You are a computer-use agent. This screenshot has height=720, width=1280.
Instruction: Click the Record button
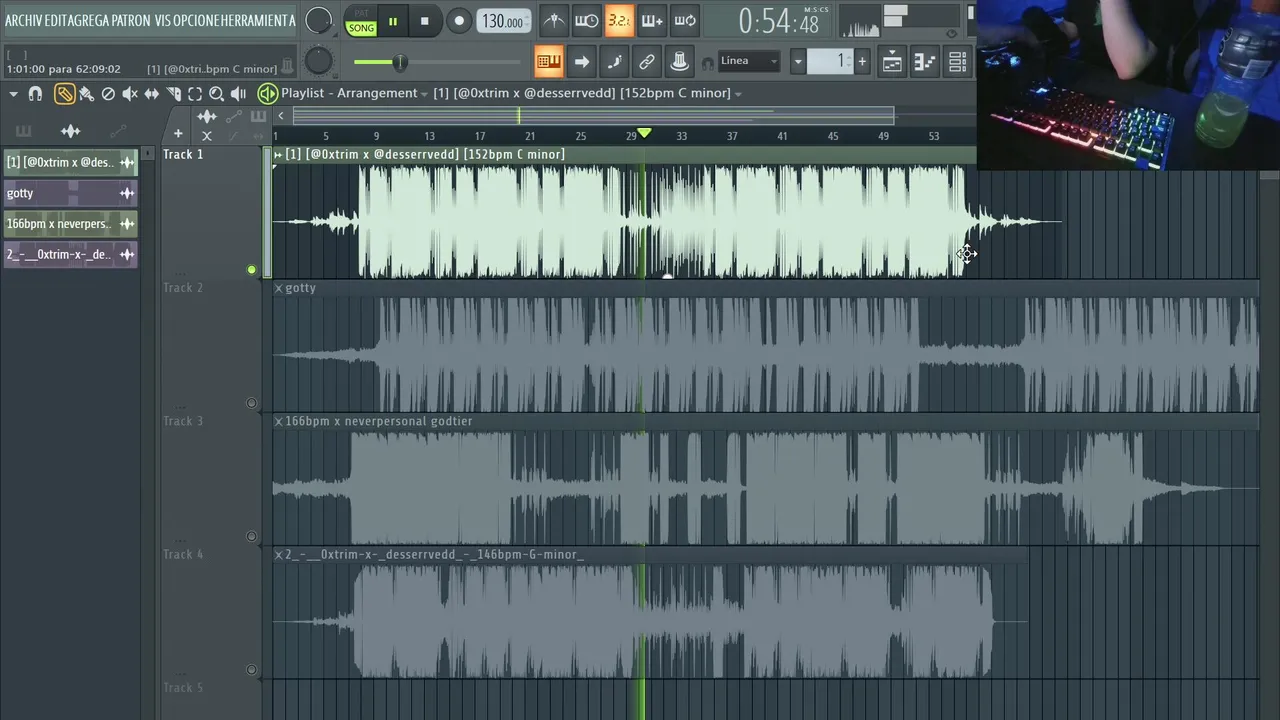(x=459, y=21)
